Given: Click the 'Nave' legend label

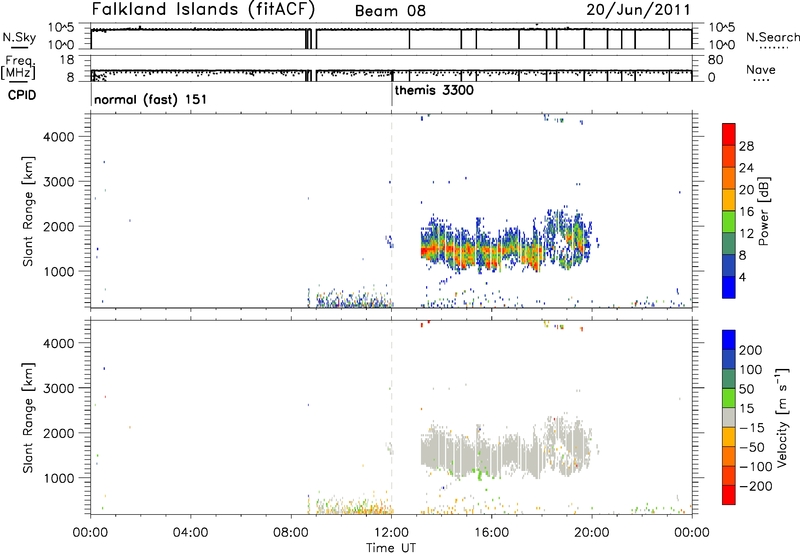Looking at the screenshot, I should (761, 69).
